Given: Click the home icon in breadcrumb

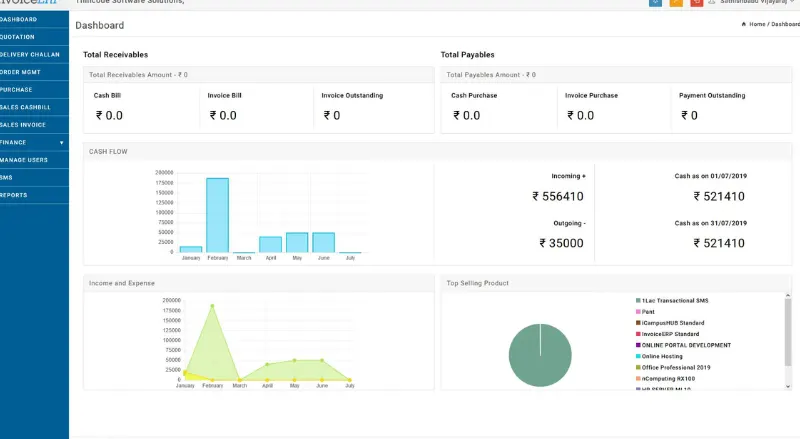Looking at the screenshot, I should tap(744, 24).
